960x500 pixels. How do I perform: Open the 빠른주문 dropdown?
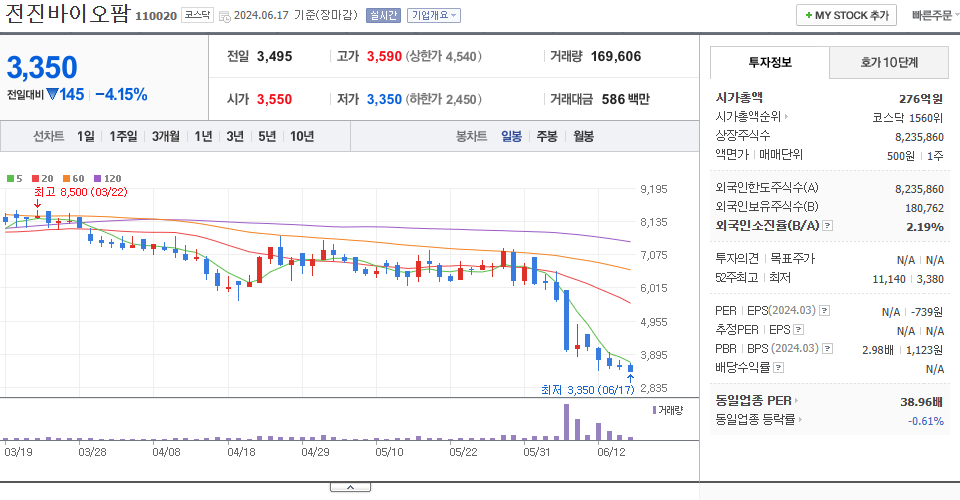(935, 15)
